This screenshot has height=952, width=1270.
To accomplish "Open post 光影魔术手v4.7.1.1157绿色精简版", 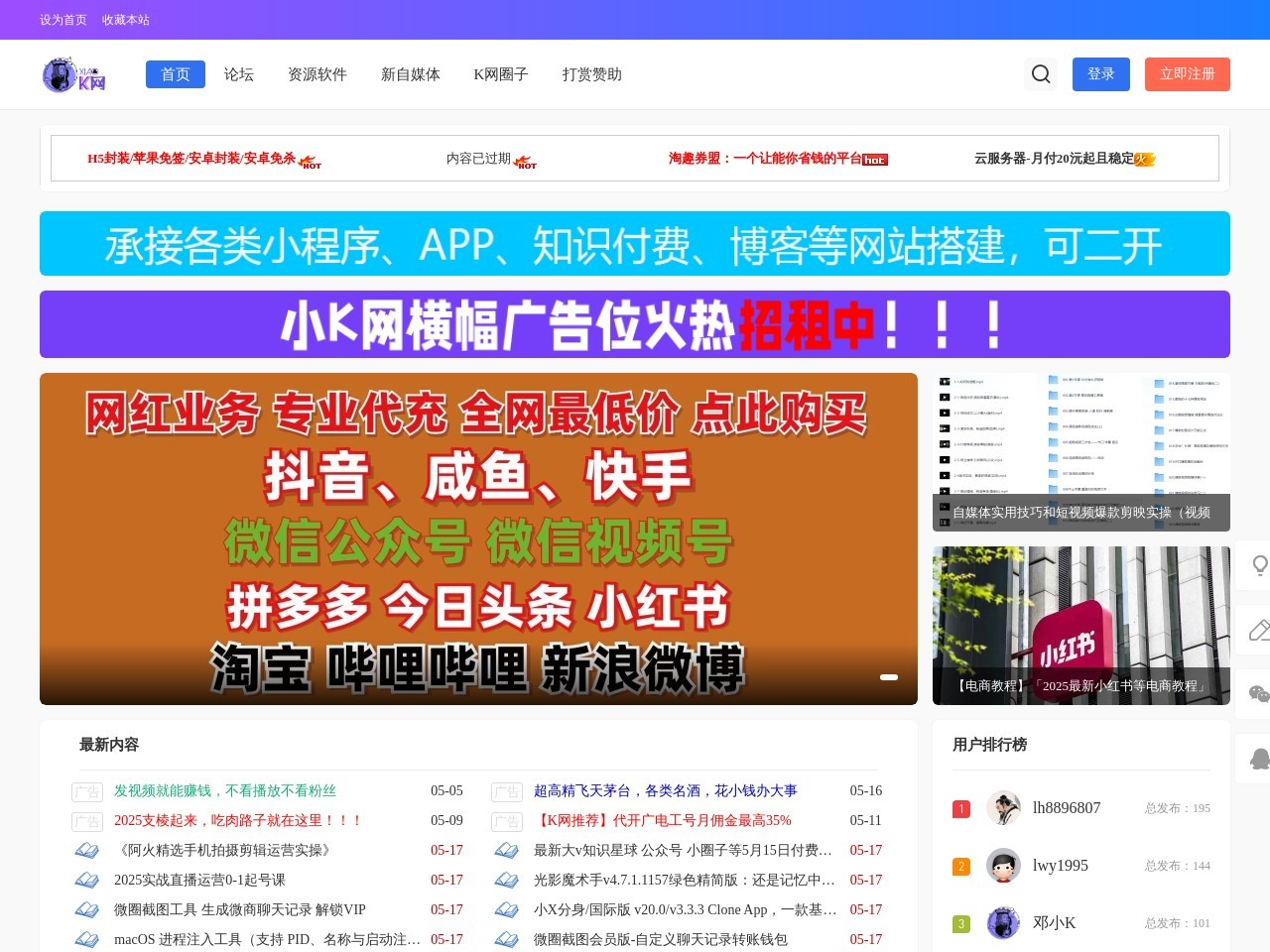I will click(685, 881).
